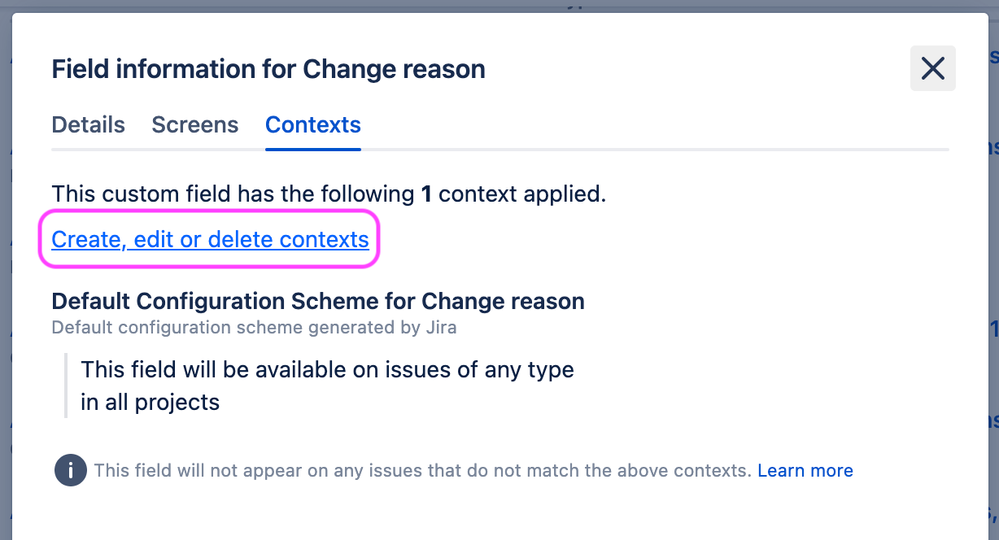Click the dimmed page strip above the dialog
The image size is (999, 540).
pyautogui.click(x=500, y=5)
